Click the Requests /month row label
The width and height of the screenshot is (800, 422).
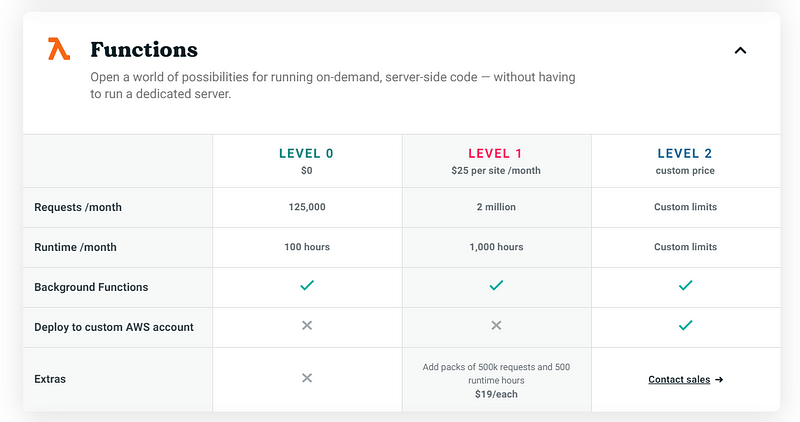click(76, 207)
